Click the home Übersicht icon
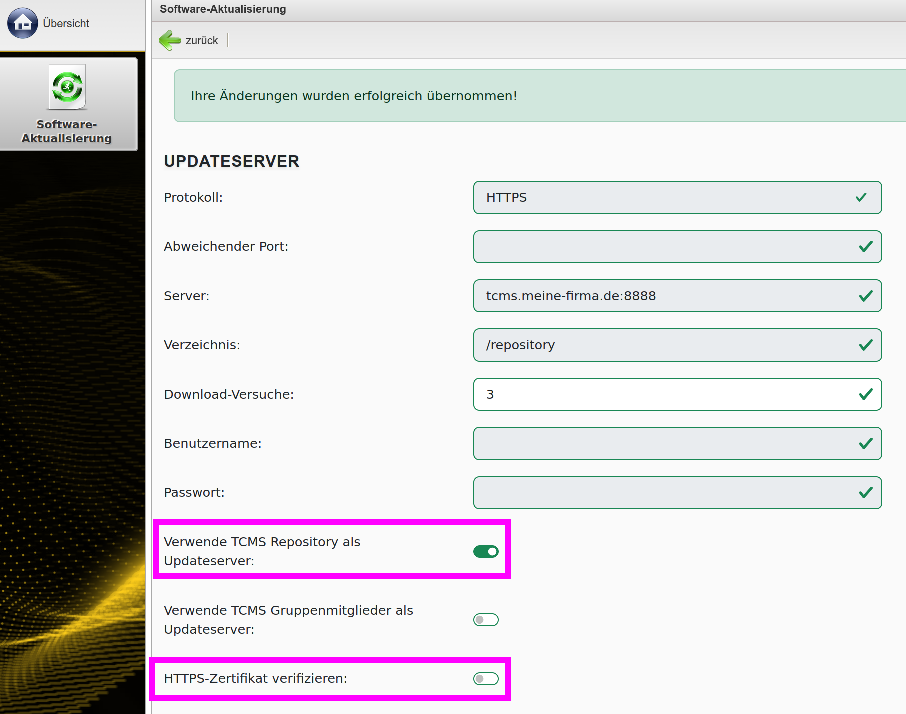Viewport: 906px width, 714px height. 23,23
